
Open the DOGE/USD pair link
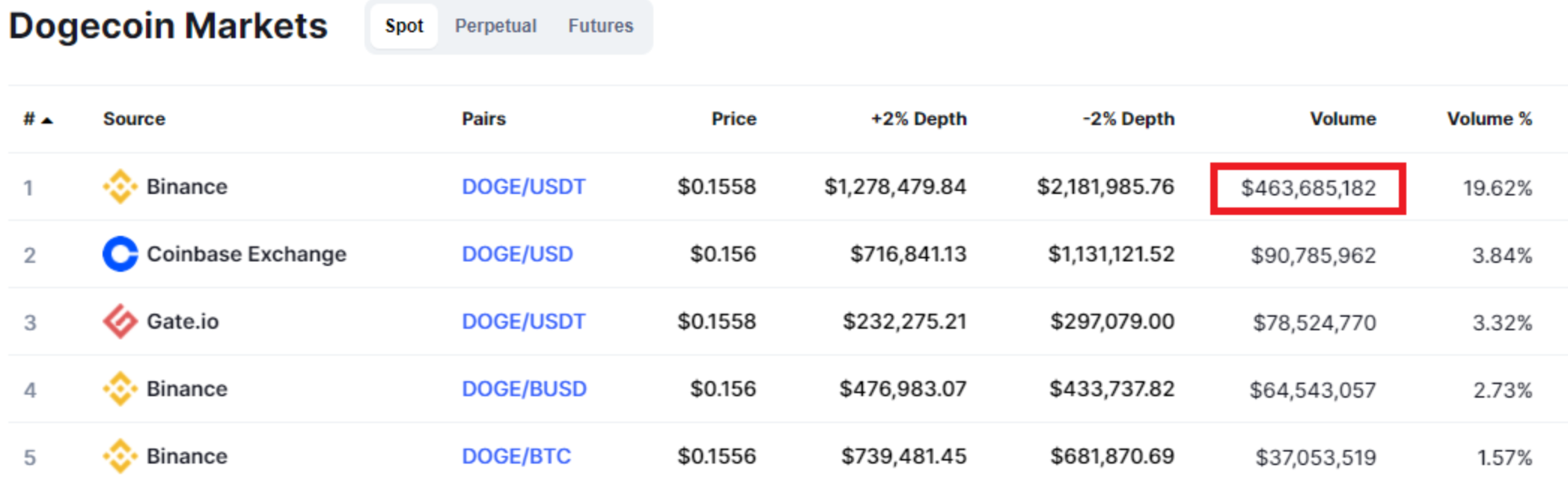point(517,254)
